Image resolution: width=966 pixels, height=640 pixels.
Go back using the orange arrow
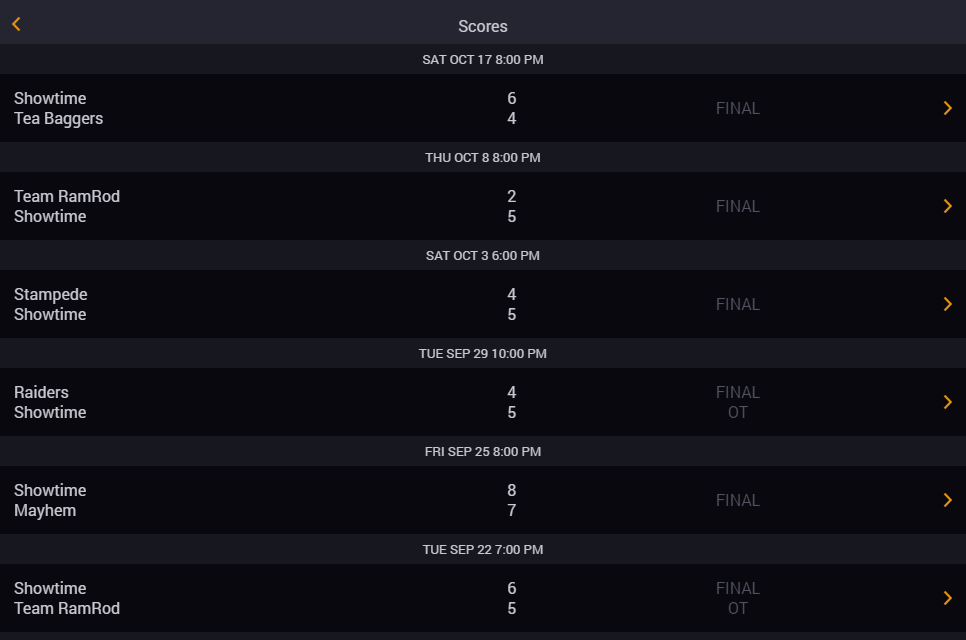[17, 24]
